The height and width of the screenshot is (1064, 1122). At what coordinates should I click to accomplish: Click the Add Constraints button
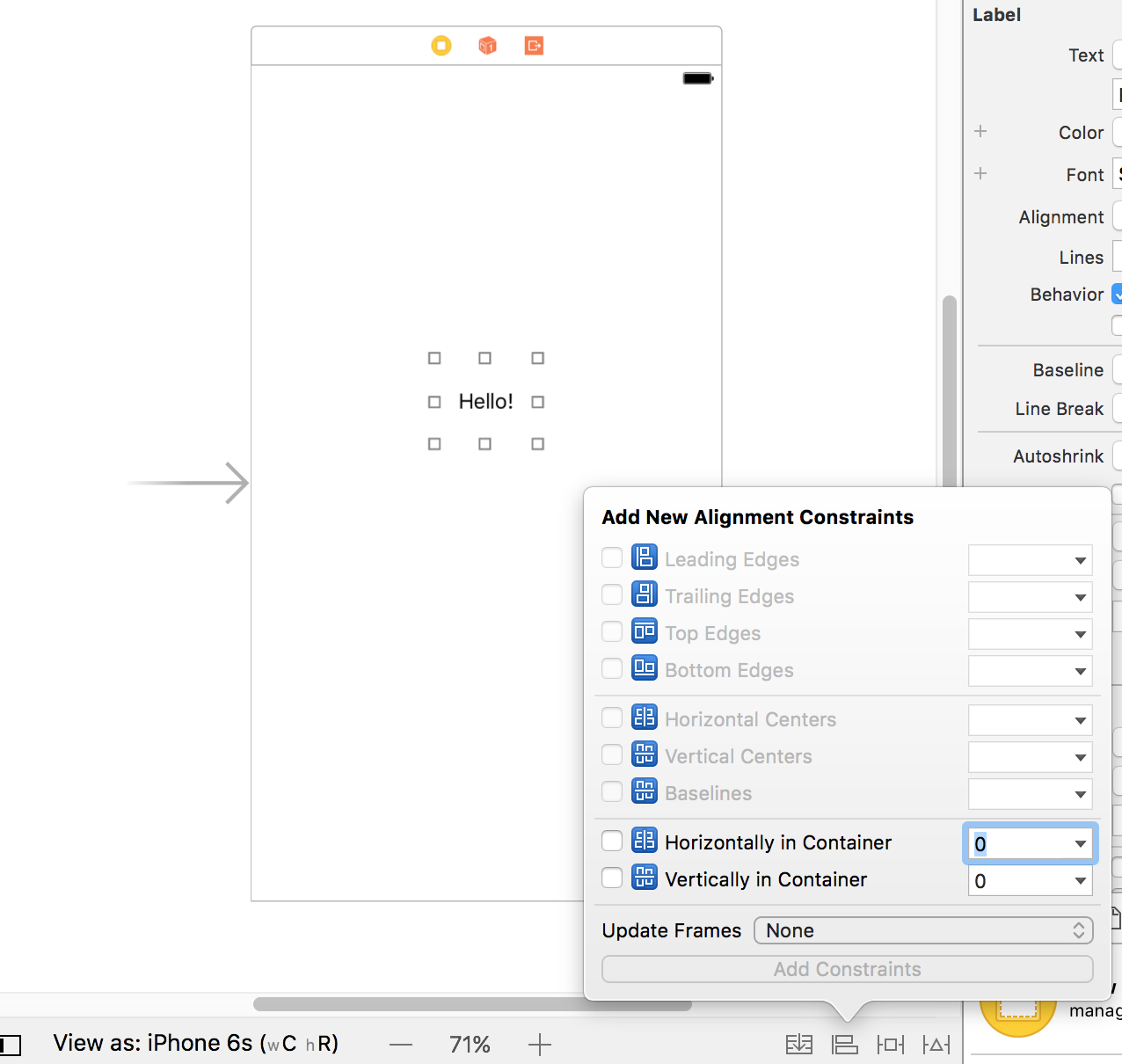848,969
